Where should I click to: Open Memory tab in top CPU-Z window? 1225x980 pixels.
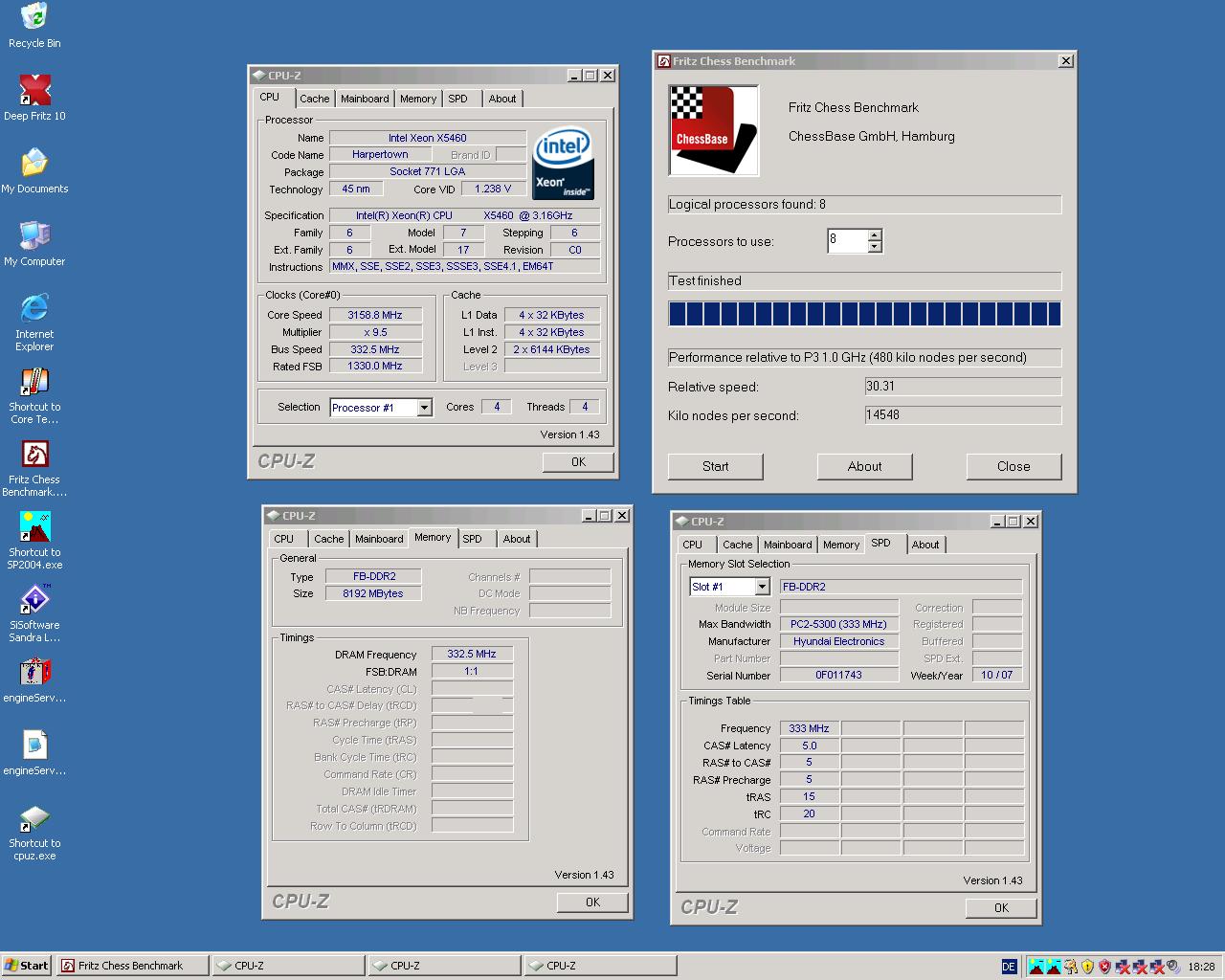pos(418,99)
